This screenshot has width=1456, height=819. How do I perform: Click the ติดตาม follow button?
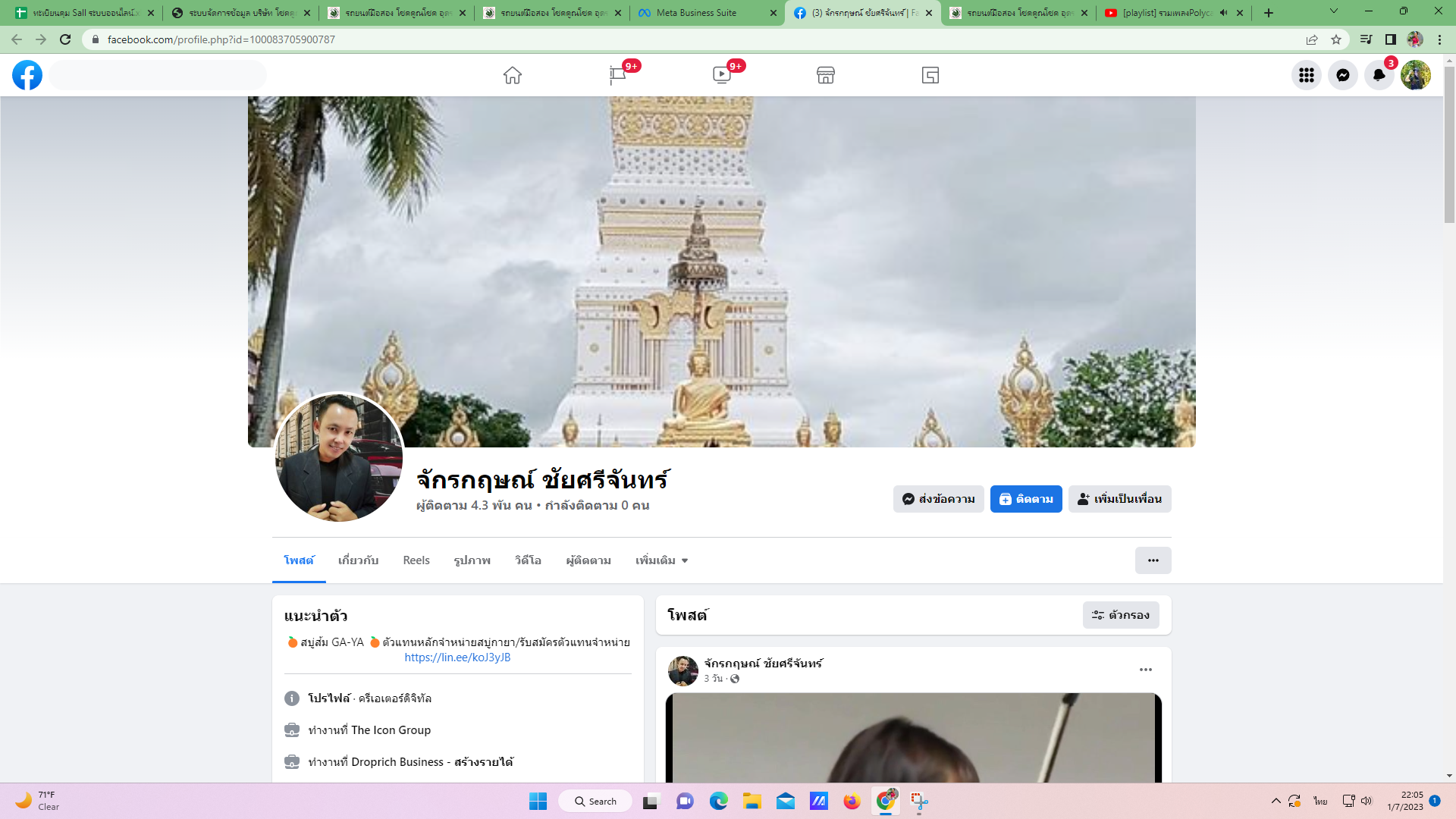[1026, 499]
